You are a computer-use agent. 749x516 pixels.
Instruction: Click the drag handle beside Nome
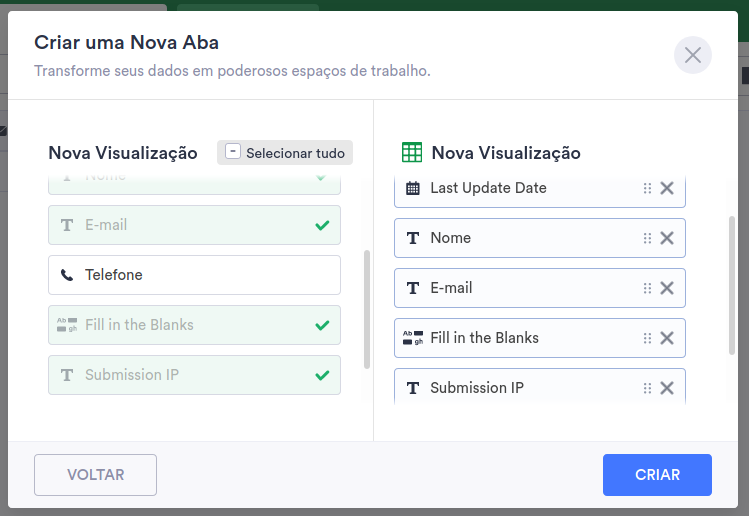(647, 238)
